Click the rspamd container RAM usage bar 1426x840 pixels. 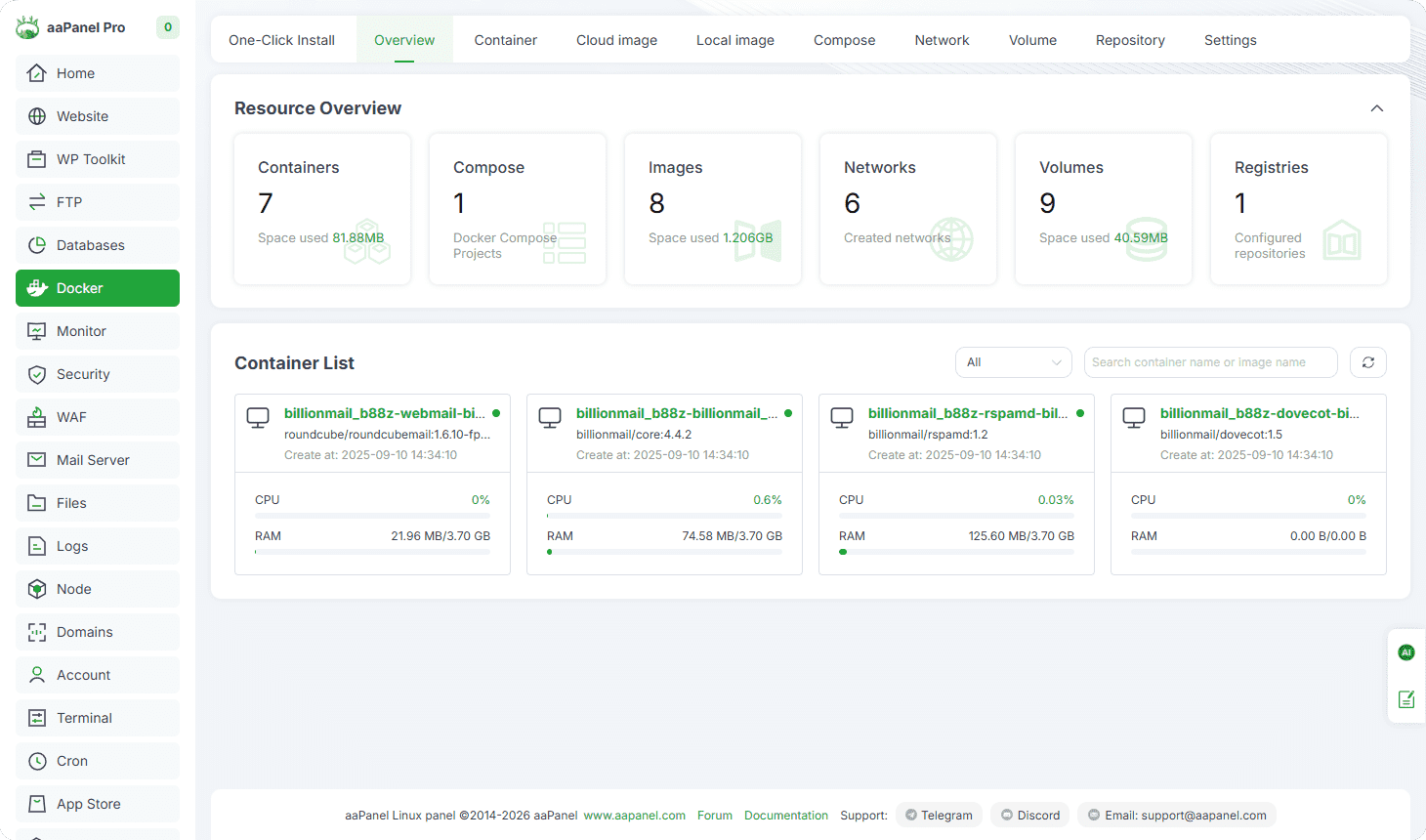pyautogui.click(x=955, y=552)
